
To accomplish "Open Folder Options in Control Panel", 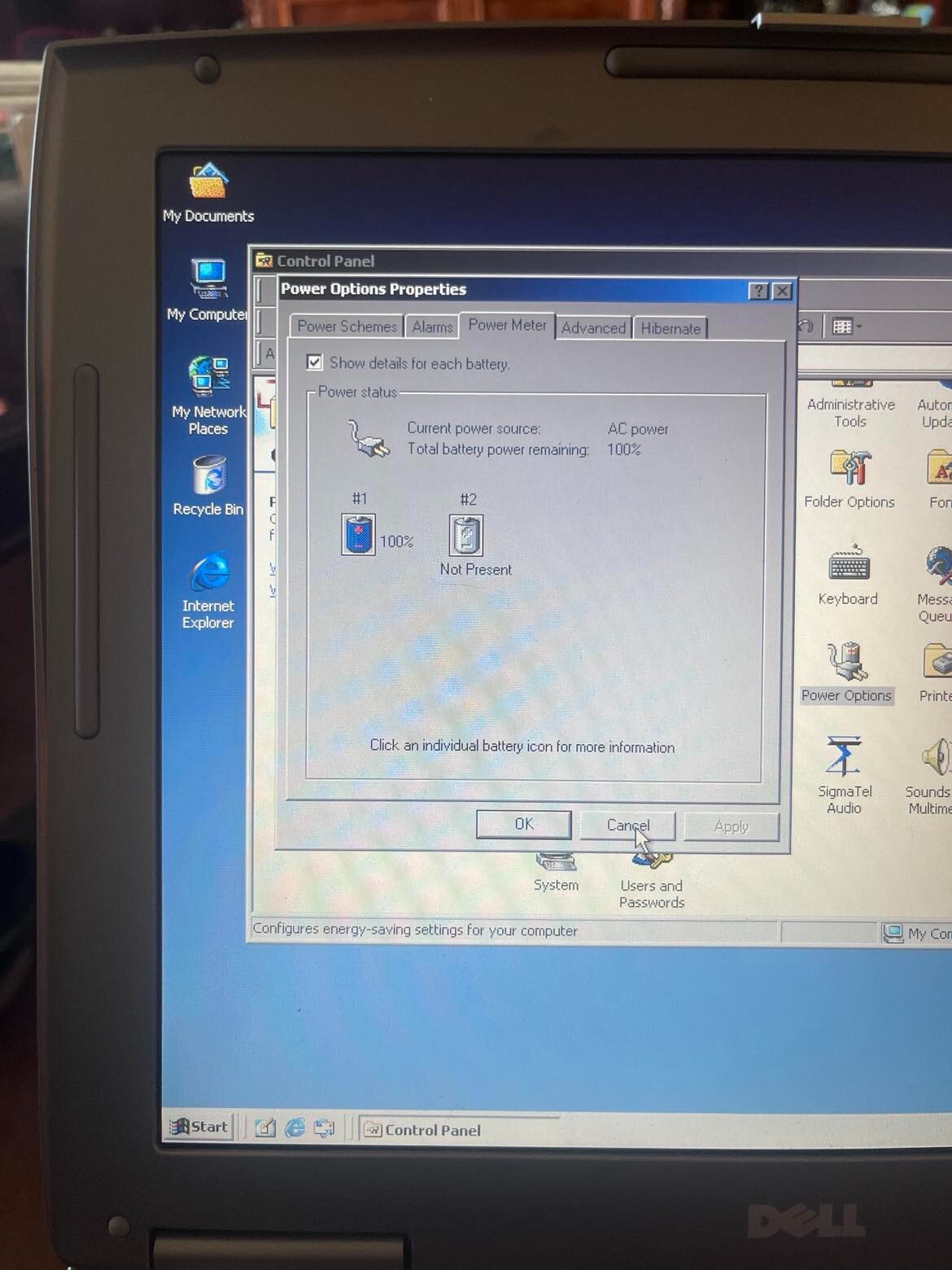I will (x=849, y=479).
